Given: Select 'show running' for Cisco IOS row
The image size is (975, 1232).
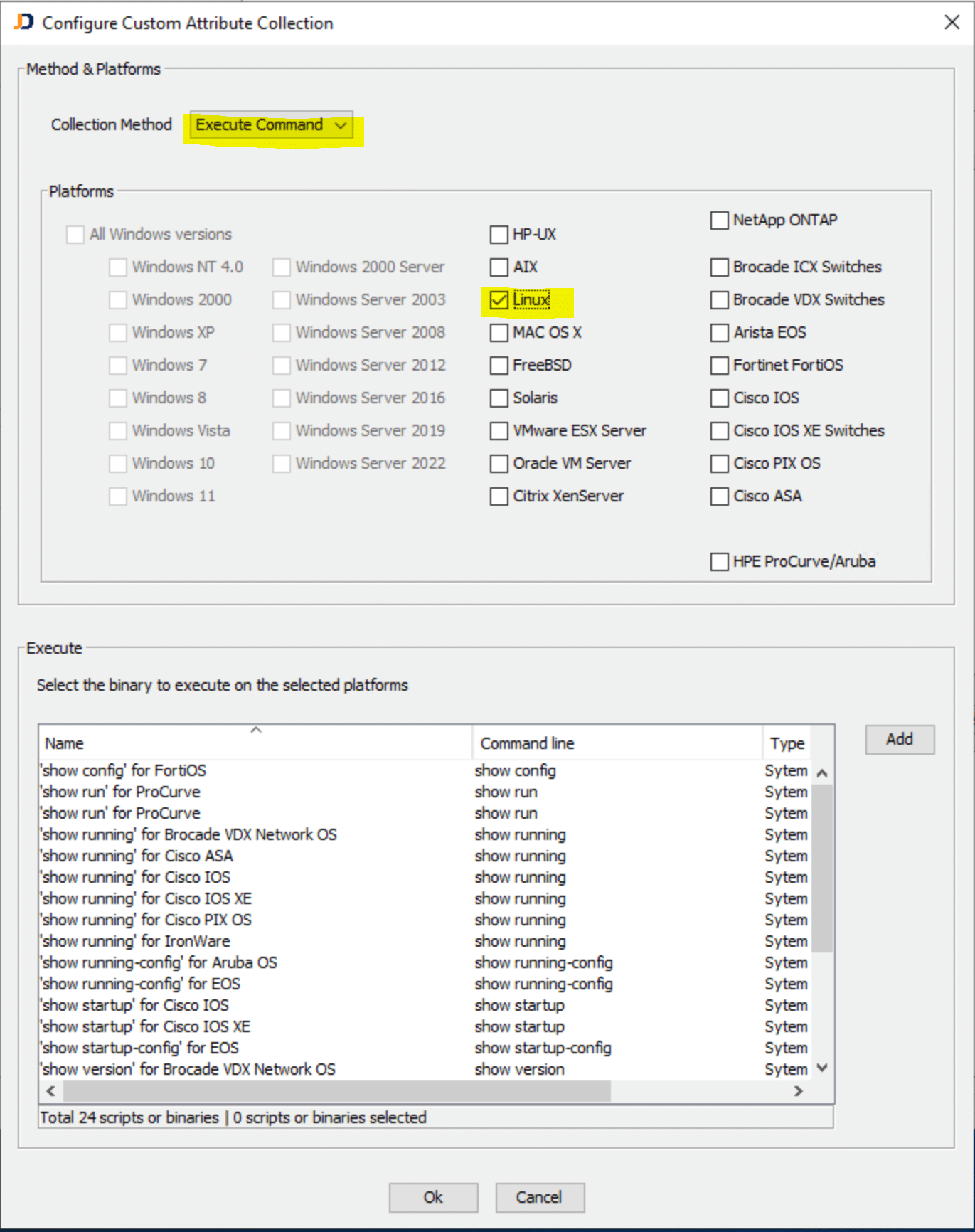Looking at the screenshot, I should (x=425, y=878).
